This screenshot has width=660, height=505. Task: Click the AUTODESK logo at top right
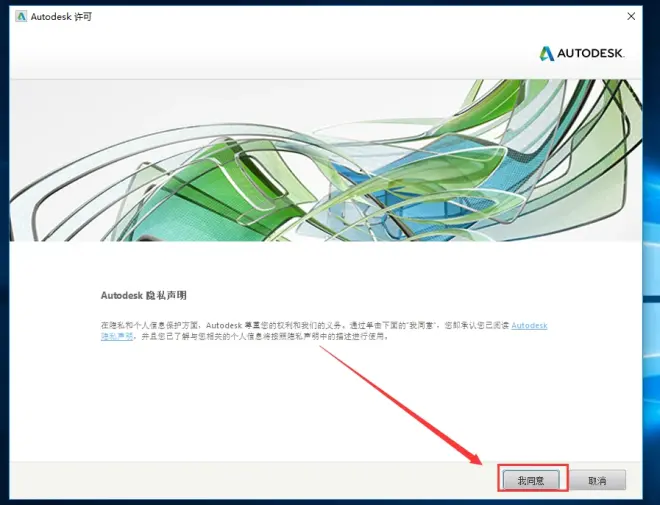582,53
